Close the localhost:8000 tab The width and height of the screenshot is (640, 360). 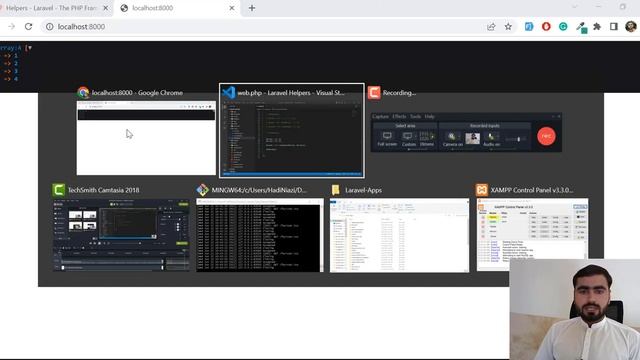click(x=232, y=8)
